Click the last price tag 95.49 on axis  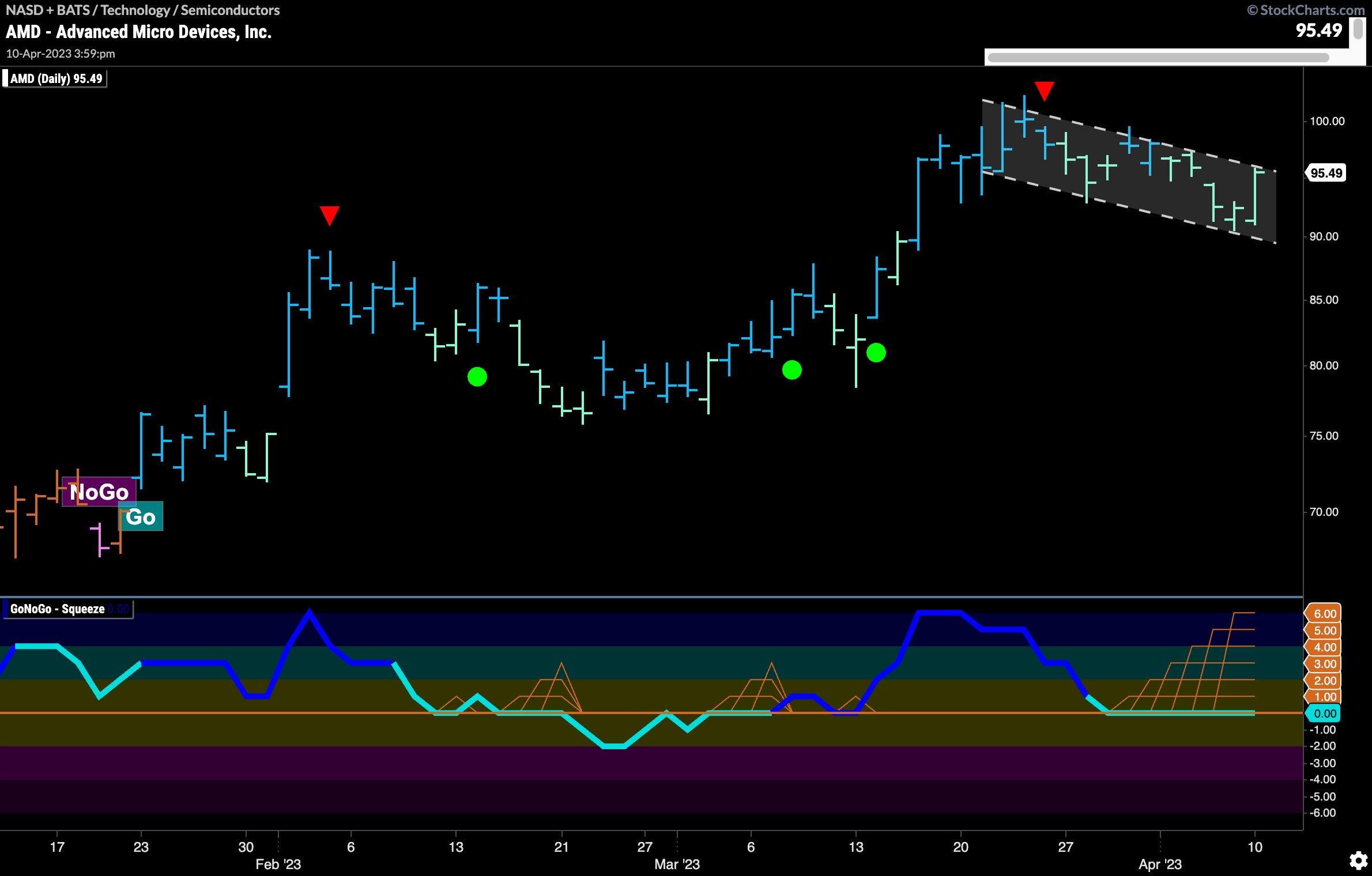[1325, 173]
